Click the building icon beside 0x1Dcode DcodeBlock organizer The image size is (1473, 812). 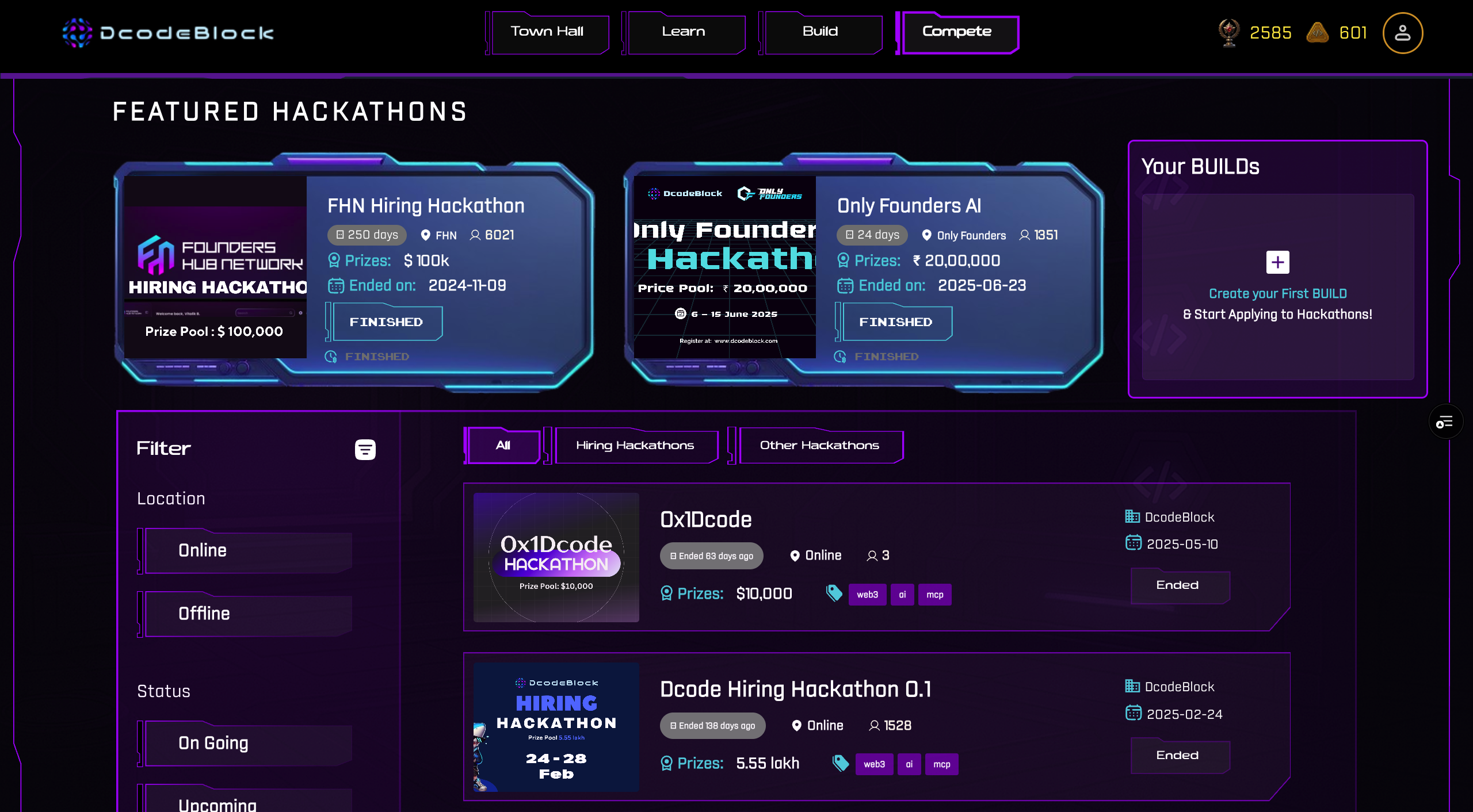coord(1132,516)
